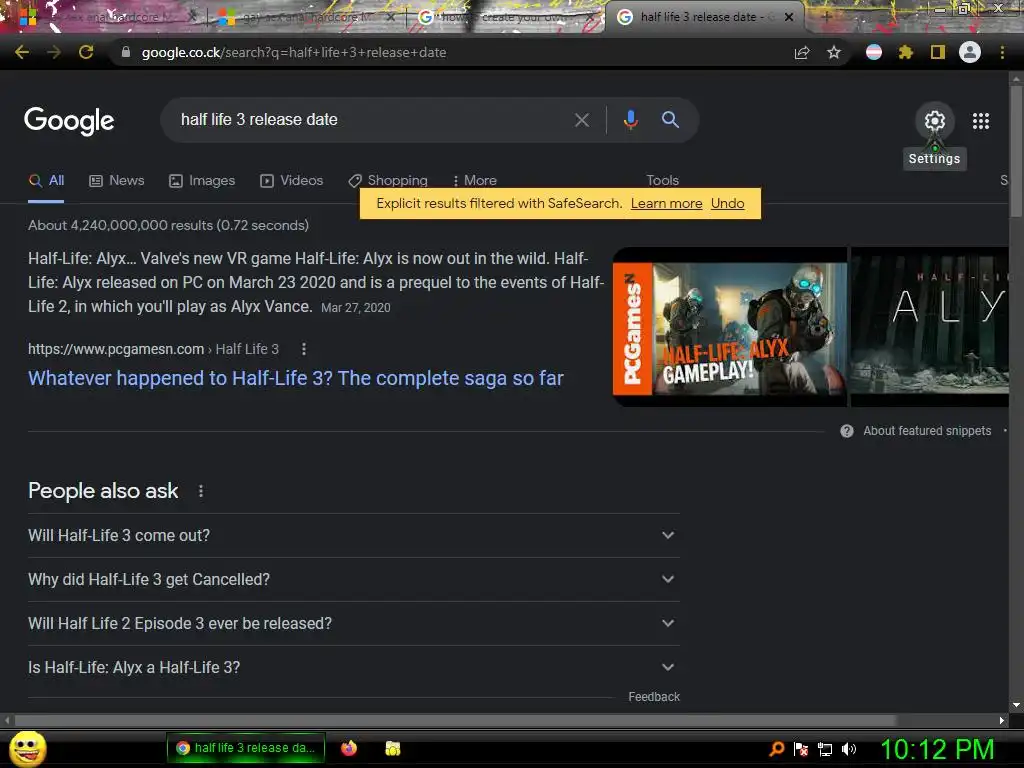Image resolution: width=1024 pixels, height=768 pixels.
Task: Open 'Whatever happened to Half-Life 3?' result
Action: [x=296, y=378]
